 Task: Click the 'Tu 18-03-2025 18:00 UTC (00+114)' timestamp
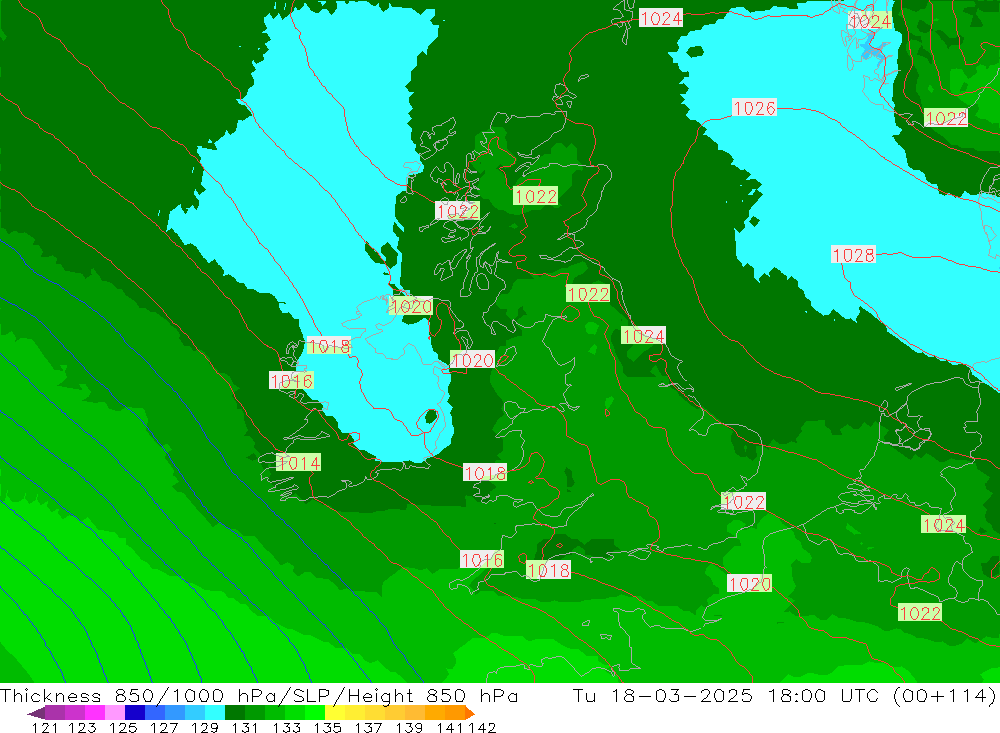pos(784,695)
